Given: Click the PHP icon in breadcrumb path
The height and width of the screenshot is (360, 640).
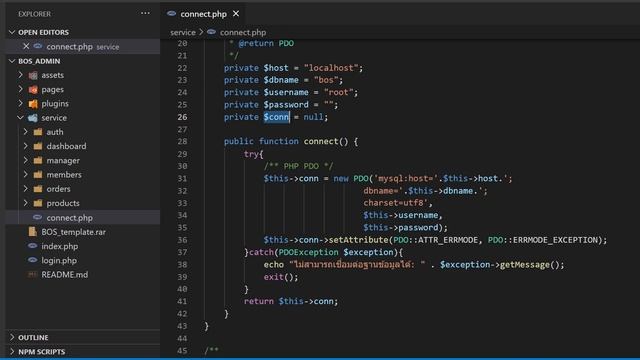Looking at the screenshot, I should [x=211, y=32].
